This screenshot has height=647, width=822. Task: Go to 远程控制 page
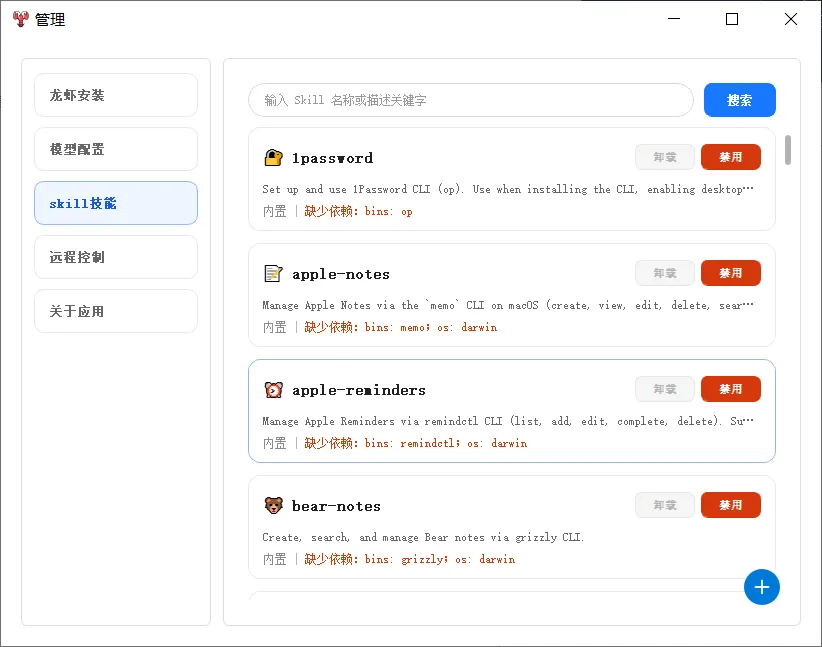coord(116,257)
